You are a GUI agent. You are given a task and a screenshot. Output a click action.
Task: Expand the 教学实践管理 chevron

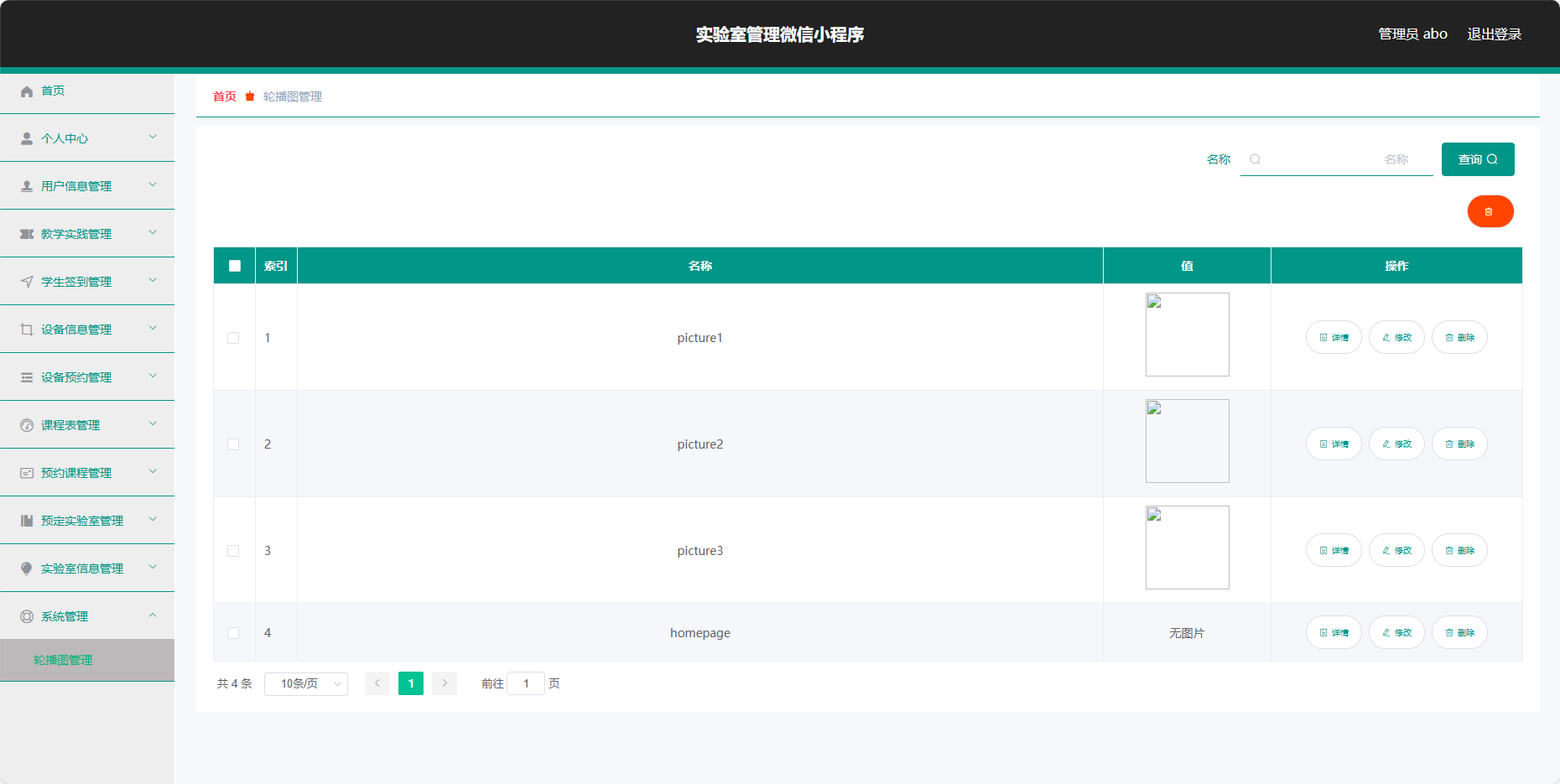tap(153, 232)
